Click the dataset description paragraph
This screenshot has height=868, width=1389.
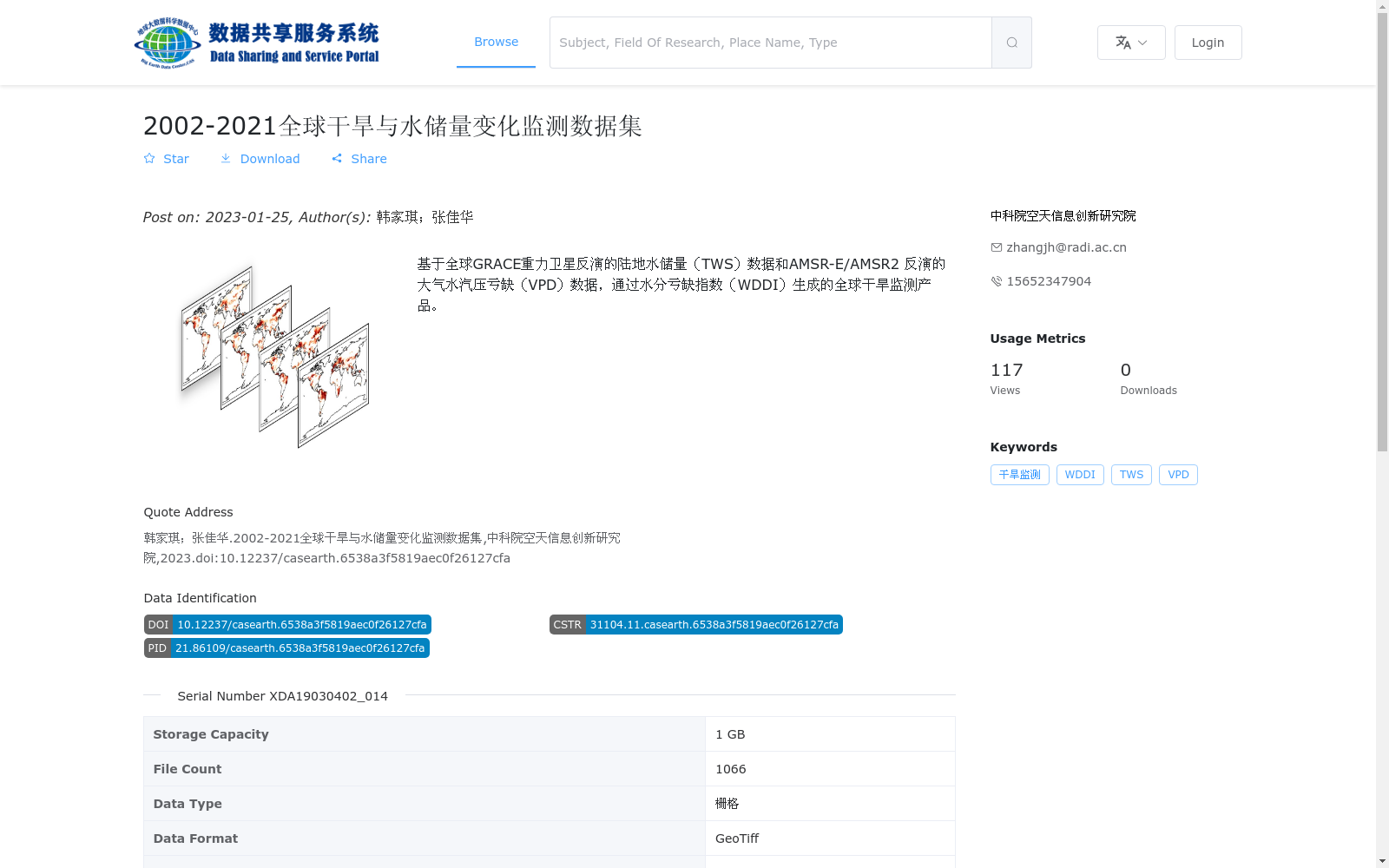(681, 285)
